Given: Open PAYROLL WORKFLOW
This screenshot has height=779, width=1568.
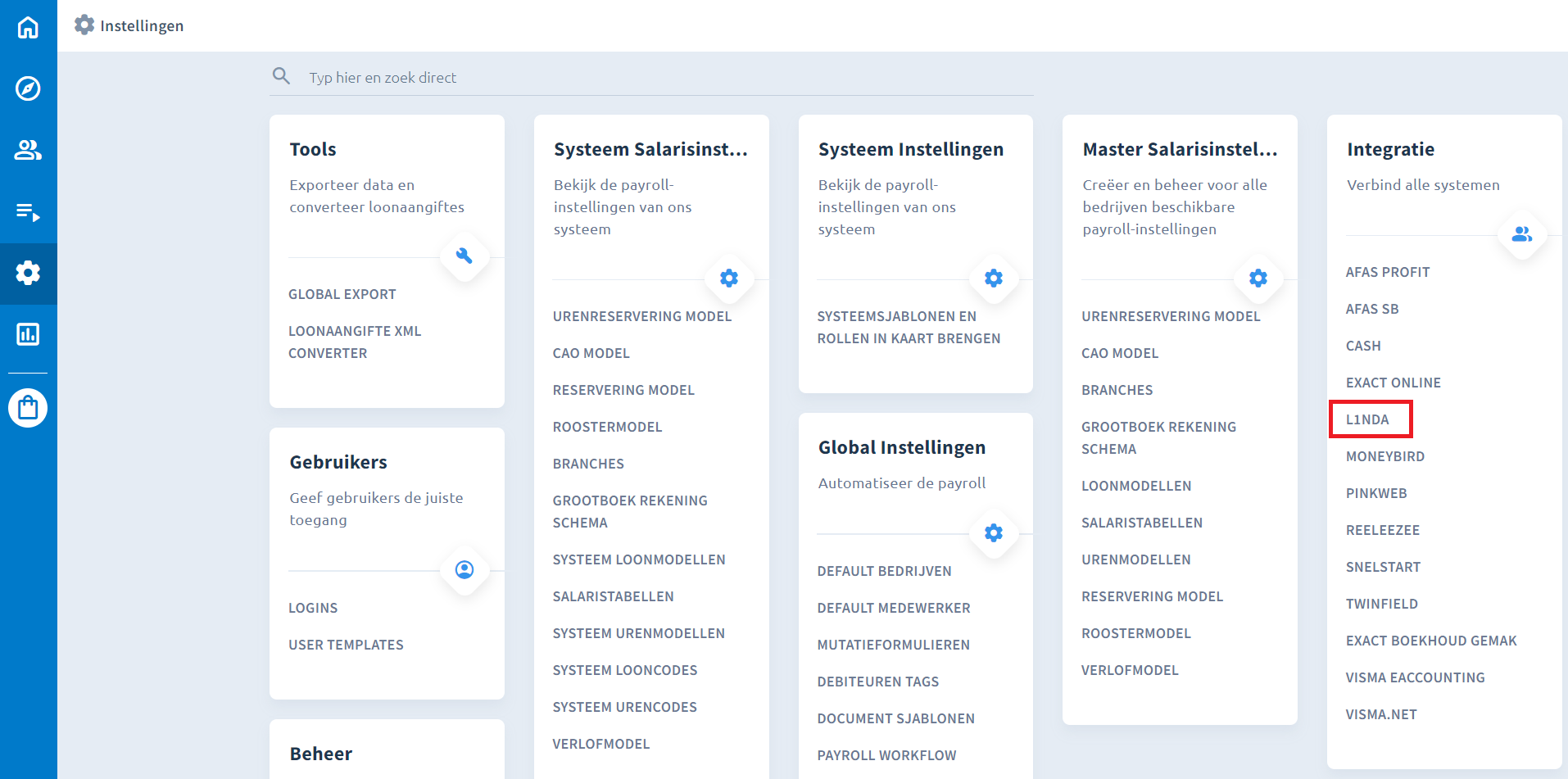Looking at the screenshot, I should tap(887, 755).
